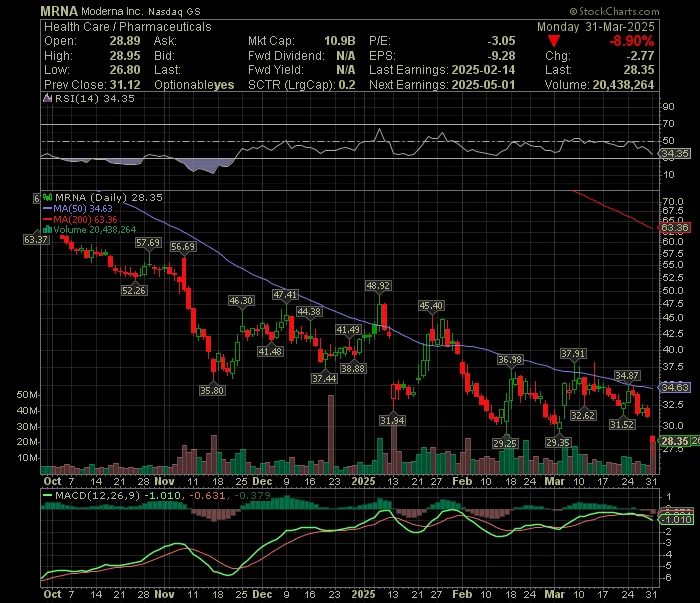Click the 29.35 low label
The width and height of the screenshot is (700, 603).
click(x=558, y=442)
